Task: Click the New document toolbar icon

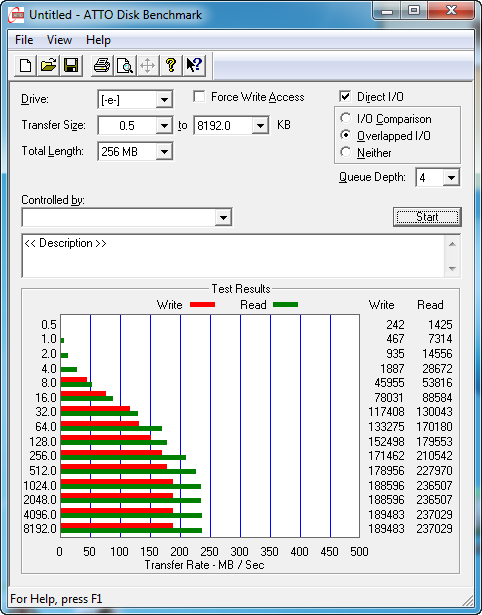Action: coord(25,65)
